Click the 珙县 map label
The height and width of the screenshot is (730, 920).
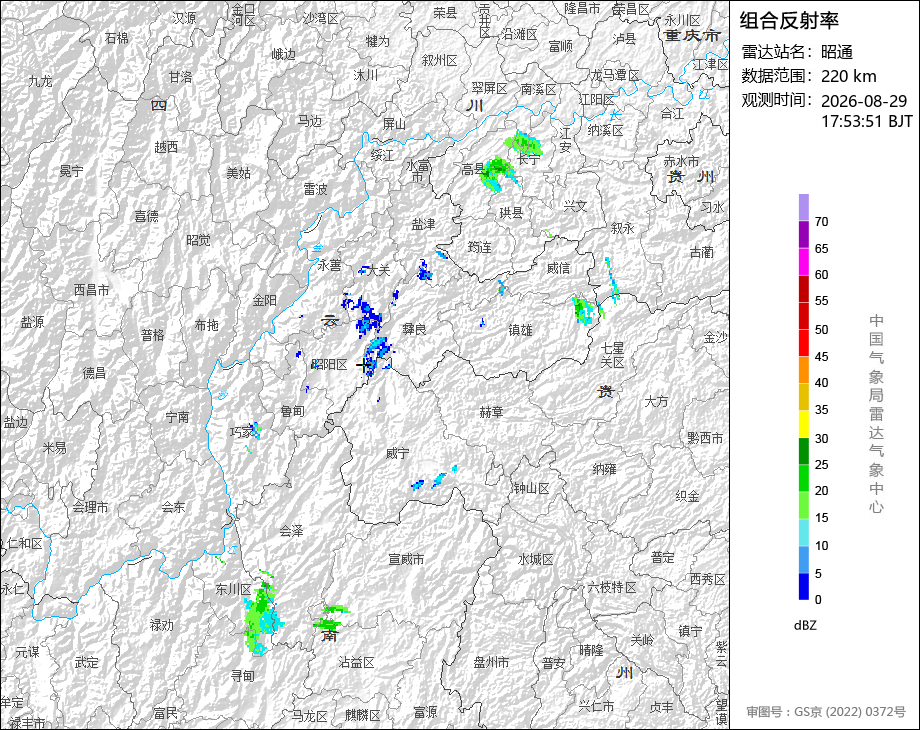pyautogui.click(x=511, y=213)
